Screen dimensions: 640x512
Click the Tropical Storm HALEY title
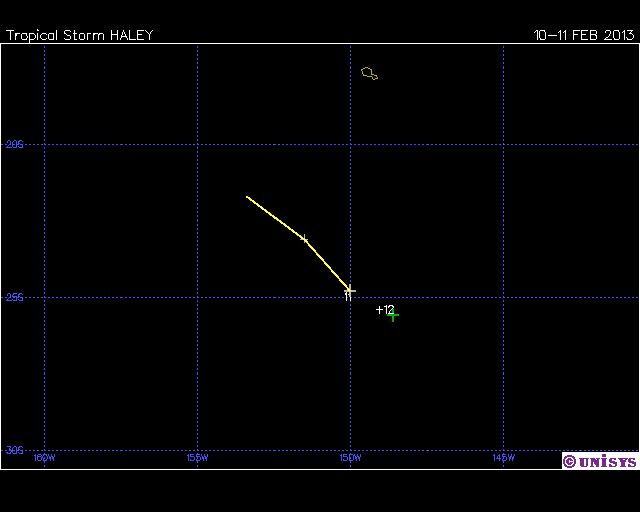coord(80,35)
